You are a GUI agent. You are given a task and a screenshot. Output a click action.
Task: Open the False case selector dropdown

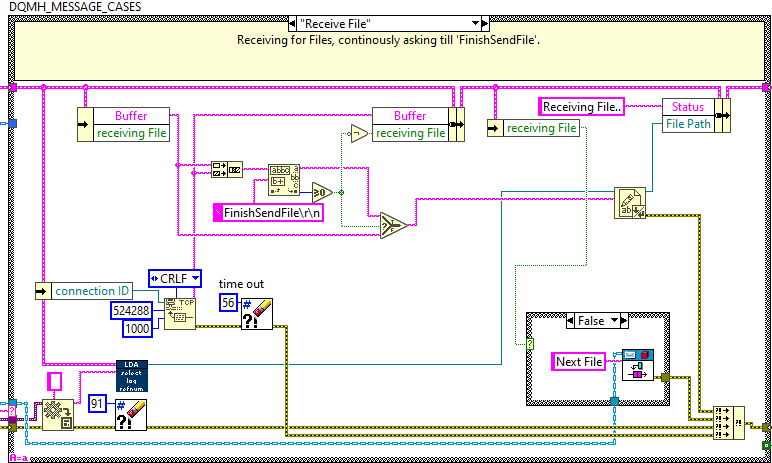click(614, 321)
